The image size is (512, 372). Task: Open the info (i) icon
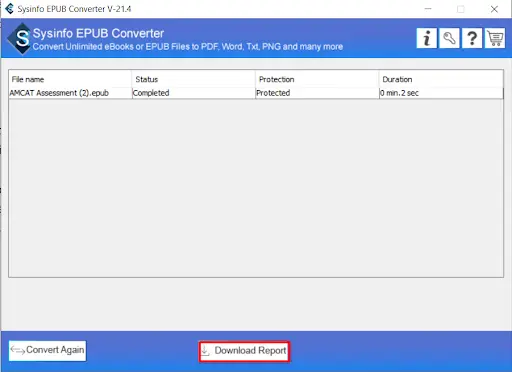click(x=426, y=38)
